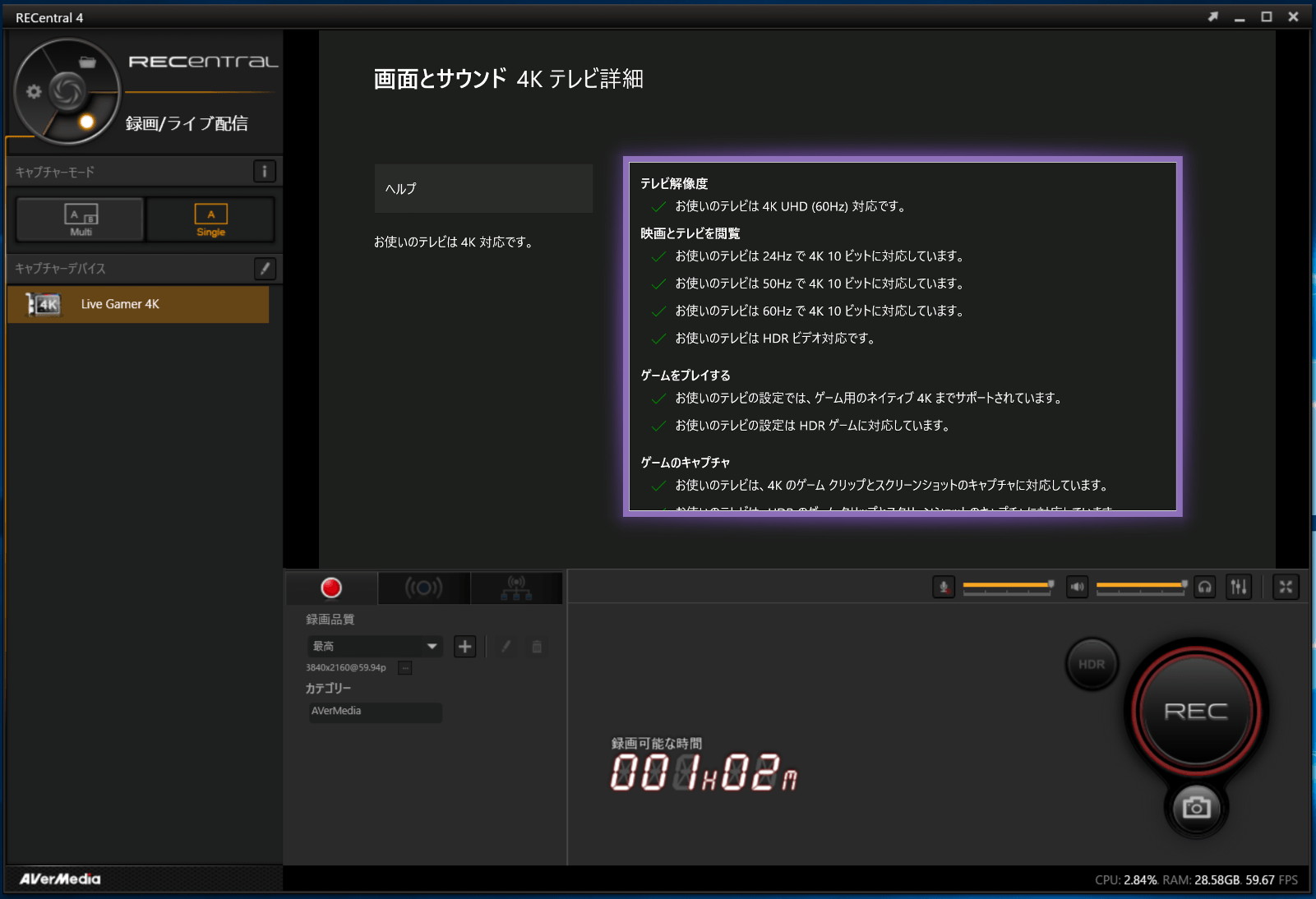Screen dimensions: 1316x899
Task: Click the ヘルプ help item
Action: [483, 188]
